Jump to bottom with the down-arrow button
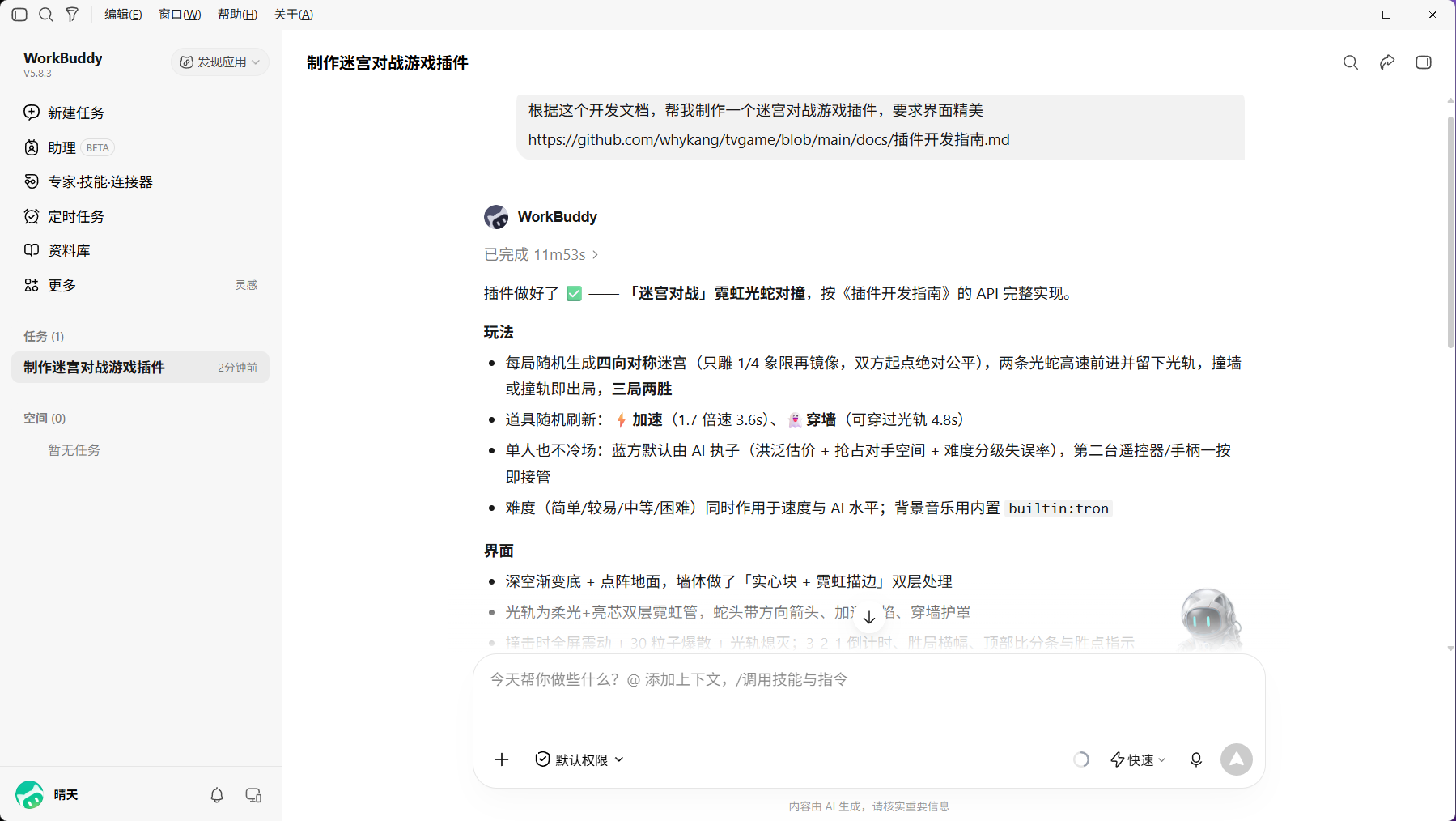Viewport: 1456px width, 821px height. tap(869, 618)
